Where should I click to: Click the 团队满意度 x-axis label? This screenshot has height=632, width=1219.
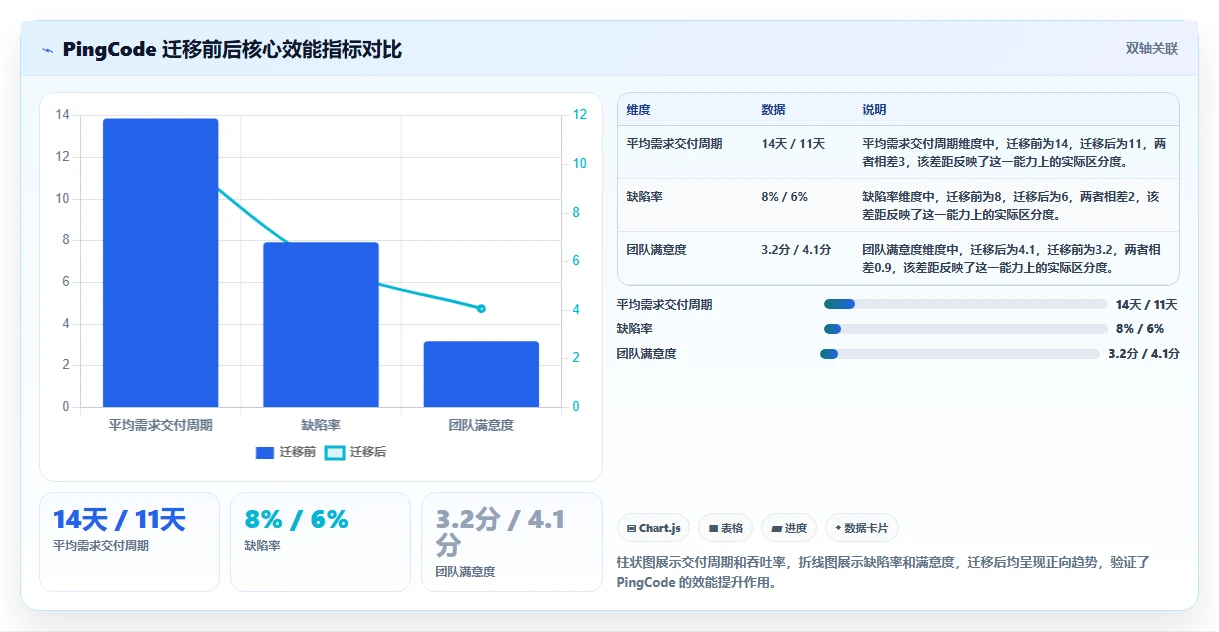pos(481,425)
